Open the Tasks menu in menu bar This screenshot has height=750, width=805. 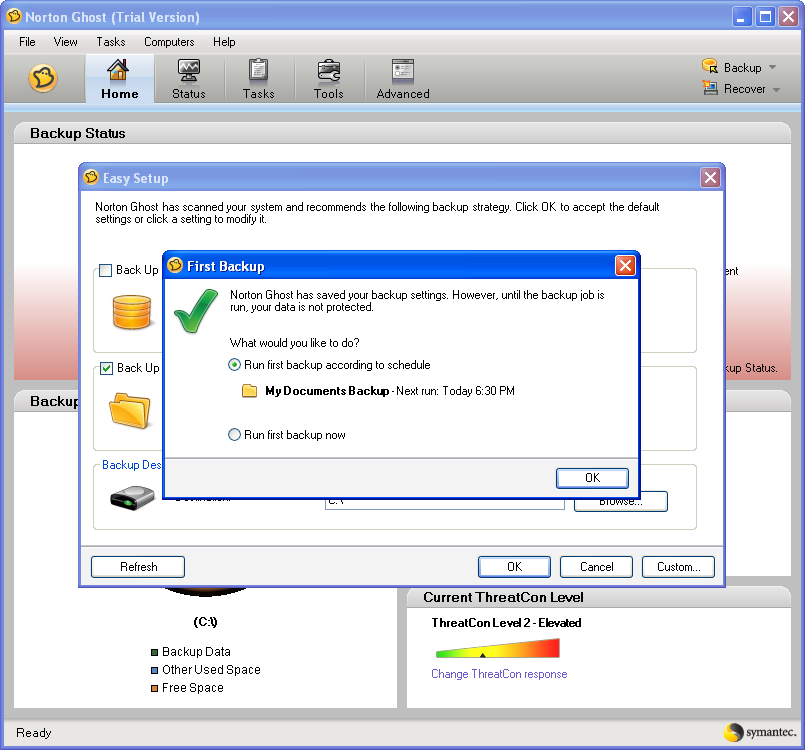click(111, 42)
